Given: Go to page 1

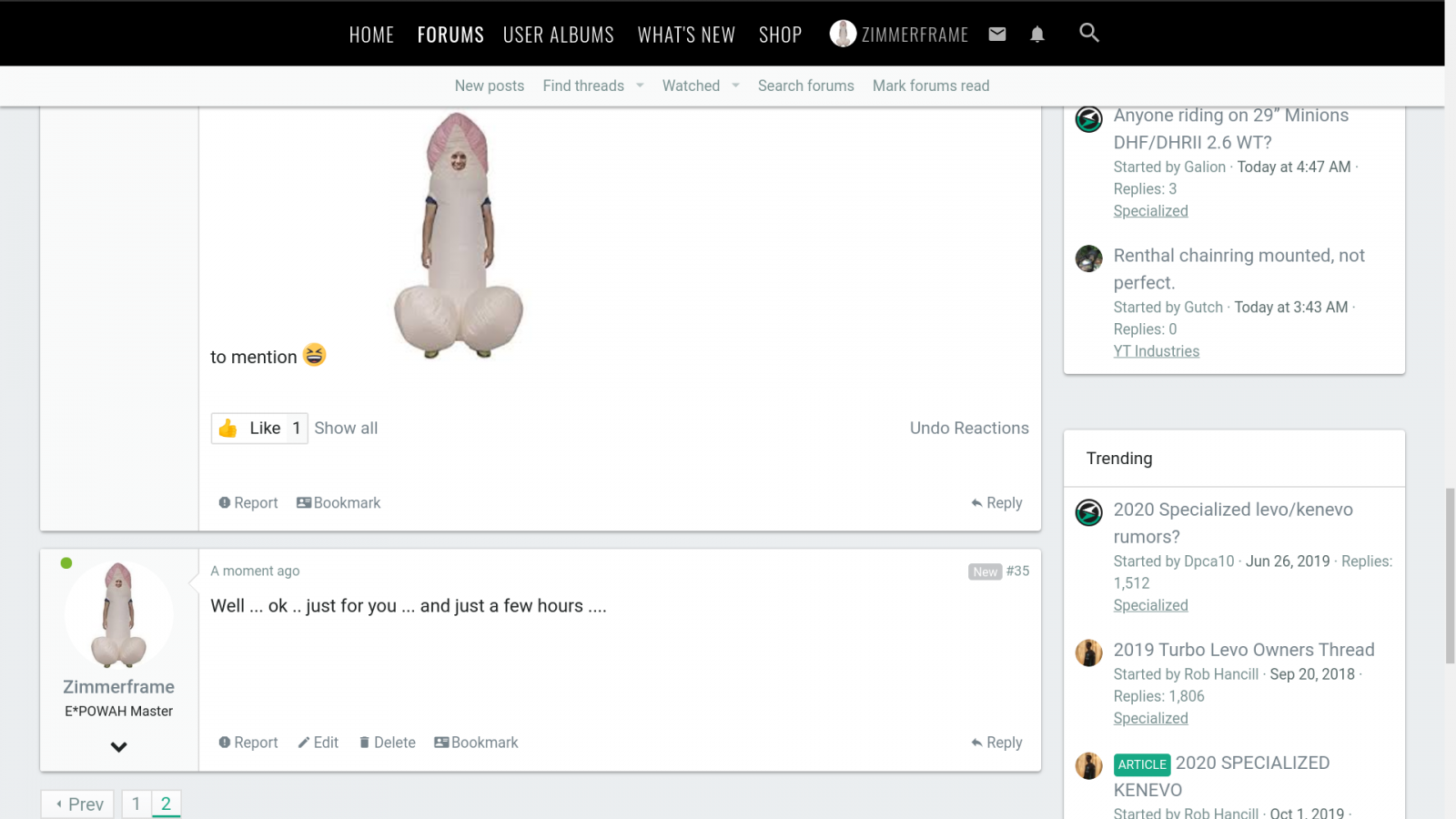Looking at the screenshot, I should coord(136,804).
